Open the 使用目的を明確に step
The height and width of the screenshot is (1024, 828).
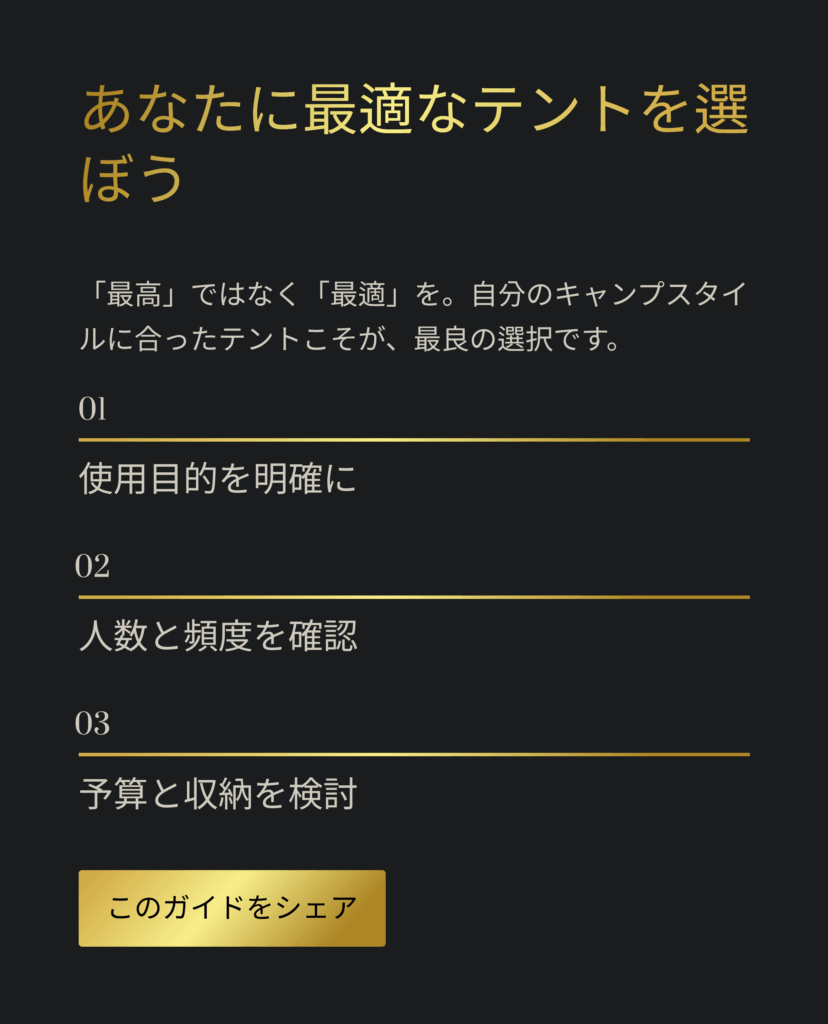pos(218,480)
